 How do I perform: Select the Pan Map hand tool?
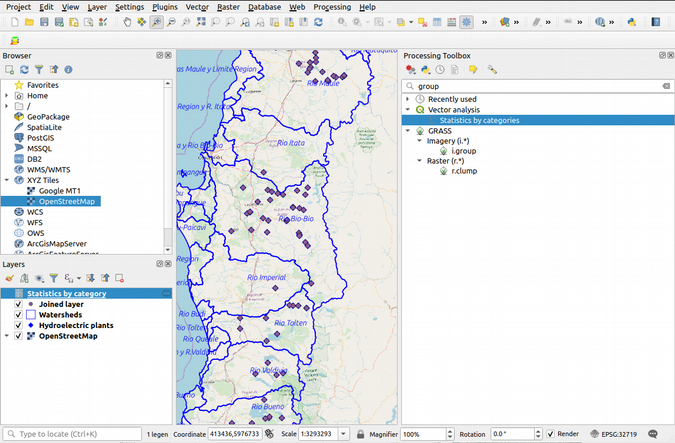(x=127, y=22)
